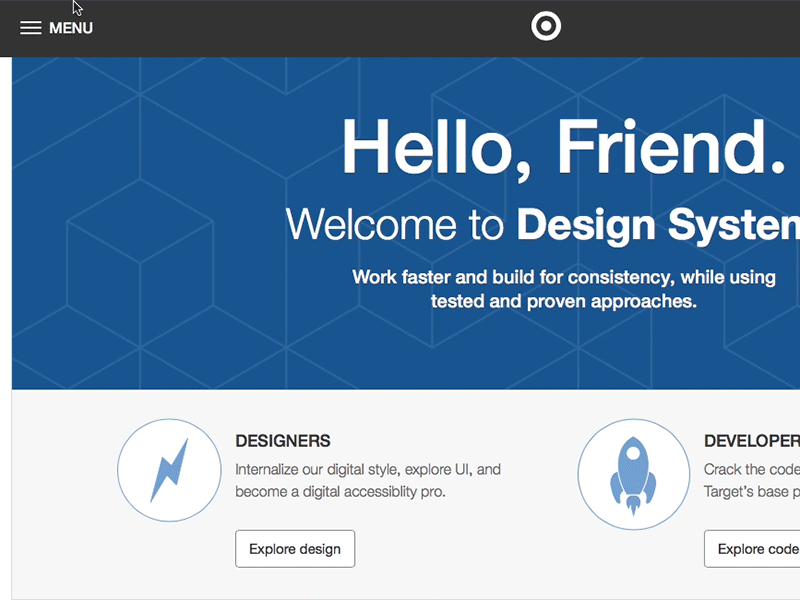This screenshot has height=600, width=800.
Task: Click the MENU label text
Action: (70, 27)
